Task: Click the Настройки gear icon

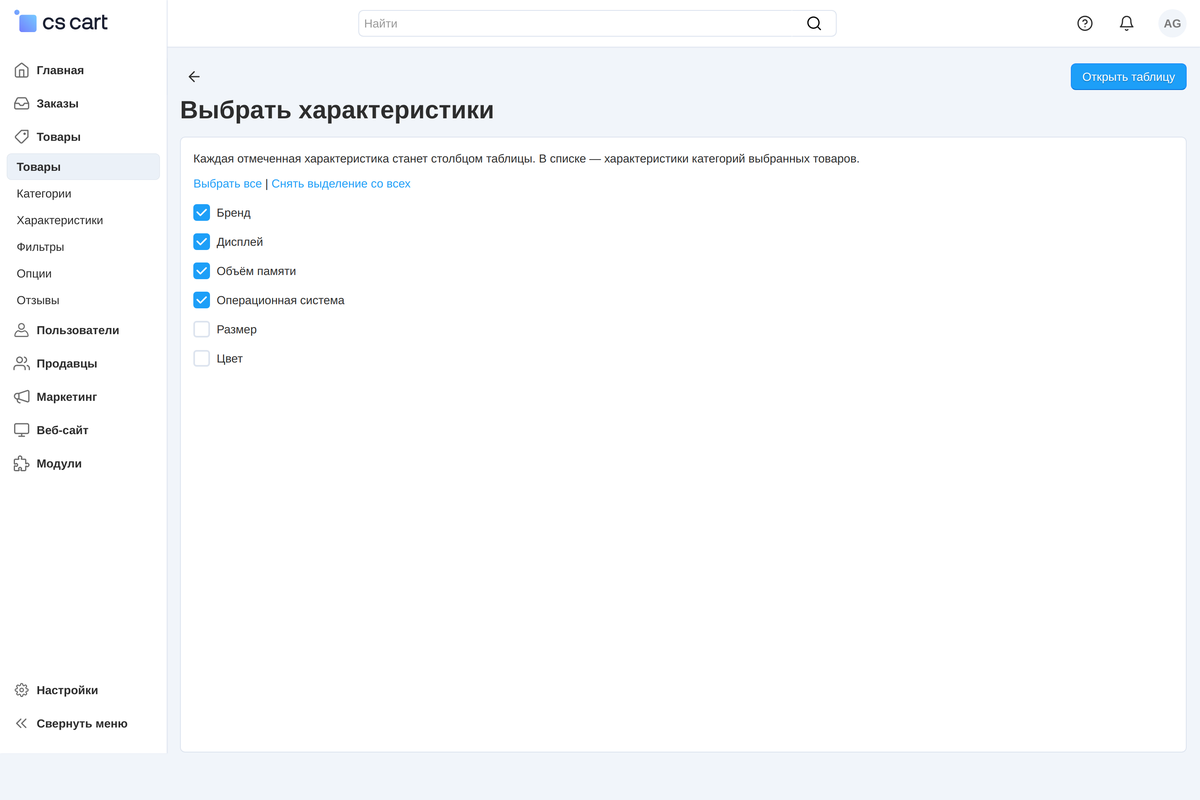Action: pyautogui.click(x=22, y=690)
